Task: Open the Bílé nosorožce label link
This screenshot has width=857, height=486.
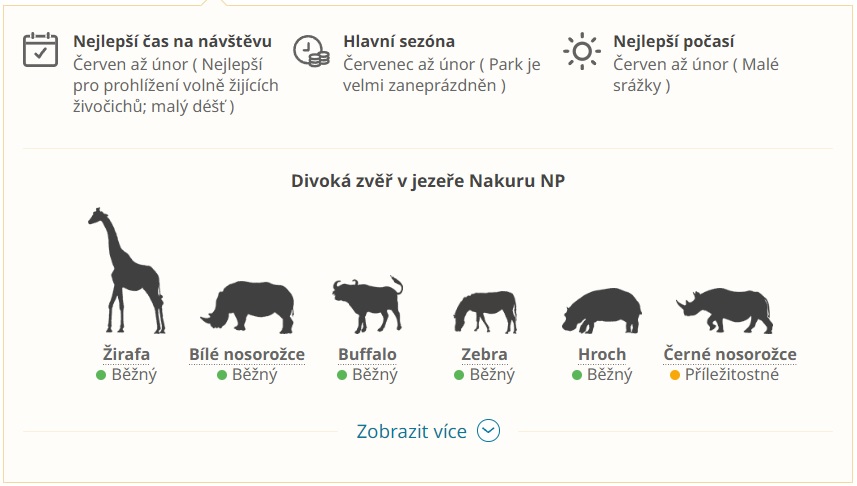Action: tap(247, 354)
